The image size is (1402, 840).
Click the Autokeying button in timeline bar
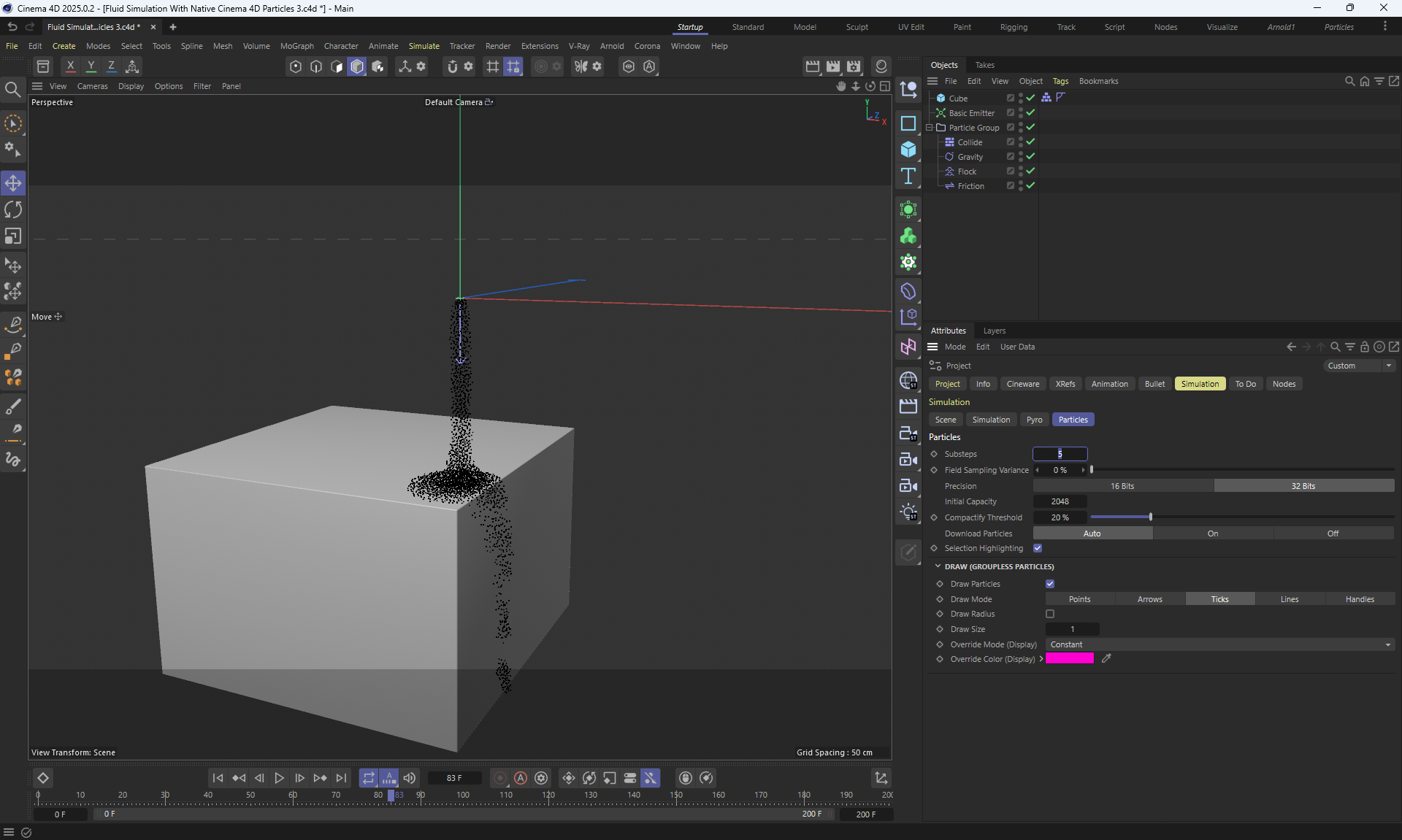click(x=521, y=778)
